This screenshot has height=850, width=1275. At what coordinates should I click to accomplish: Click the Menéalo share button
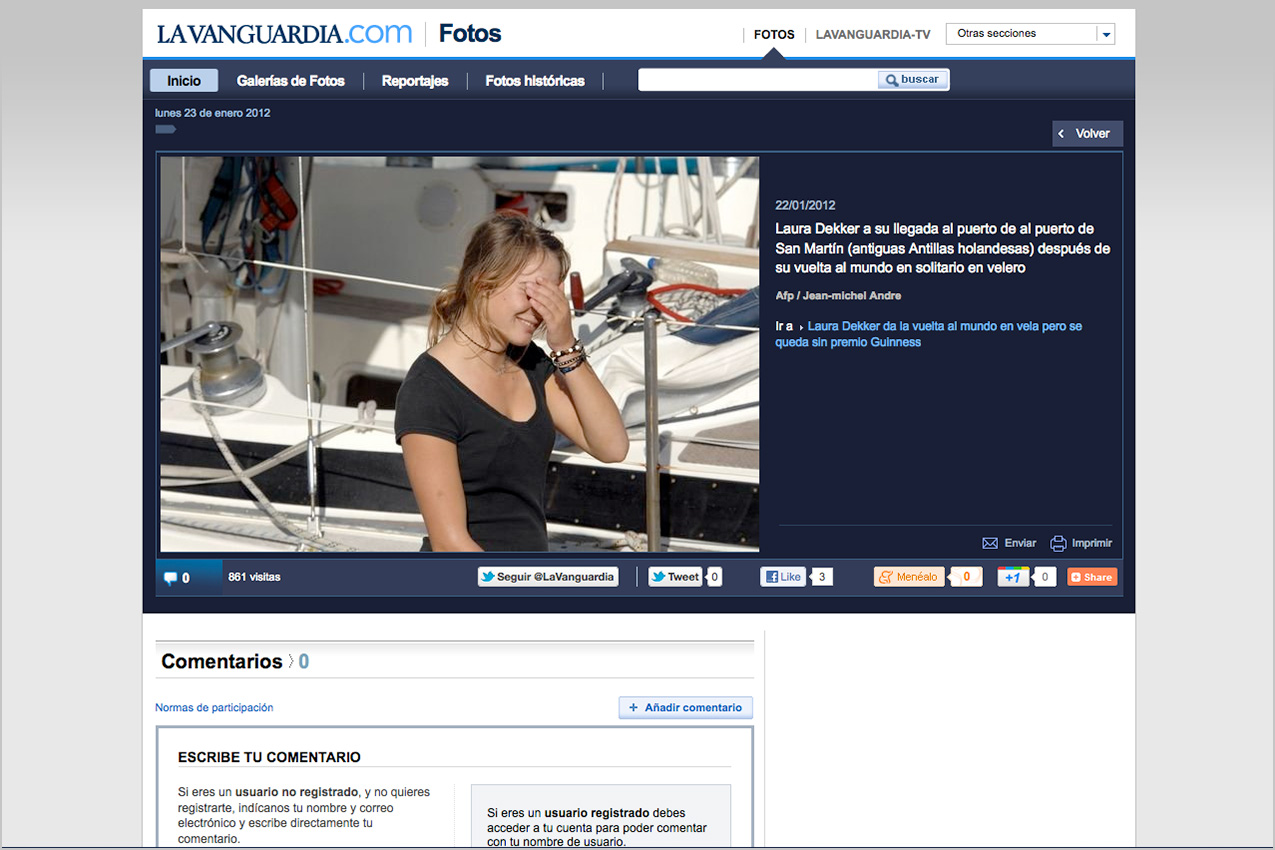pyautogui.click(x=909, y=577)
